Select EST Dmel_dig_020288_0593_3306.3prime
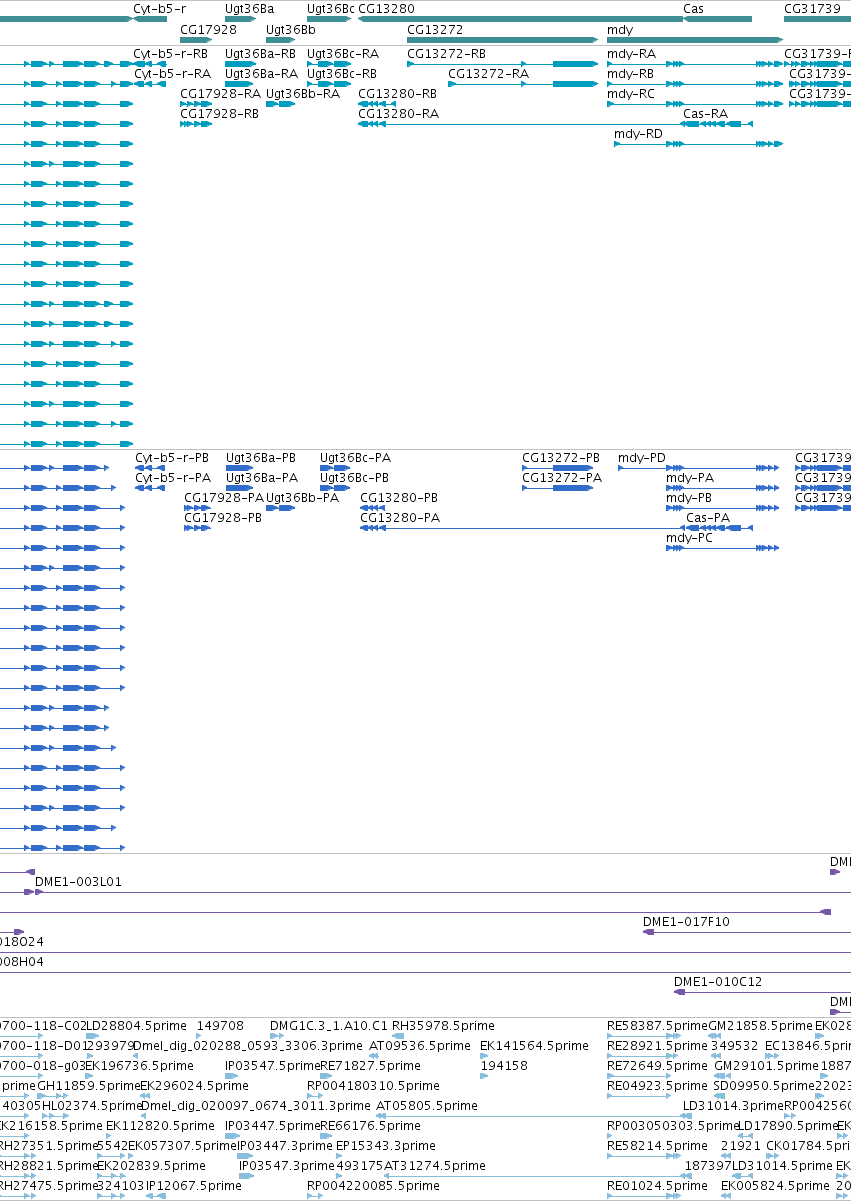 [247, 1046]
